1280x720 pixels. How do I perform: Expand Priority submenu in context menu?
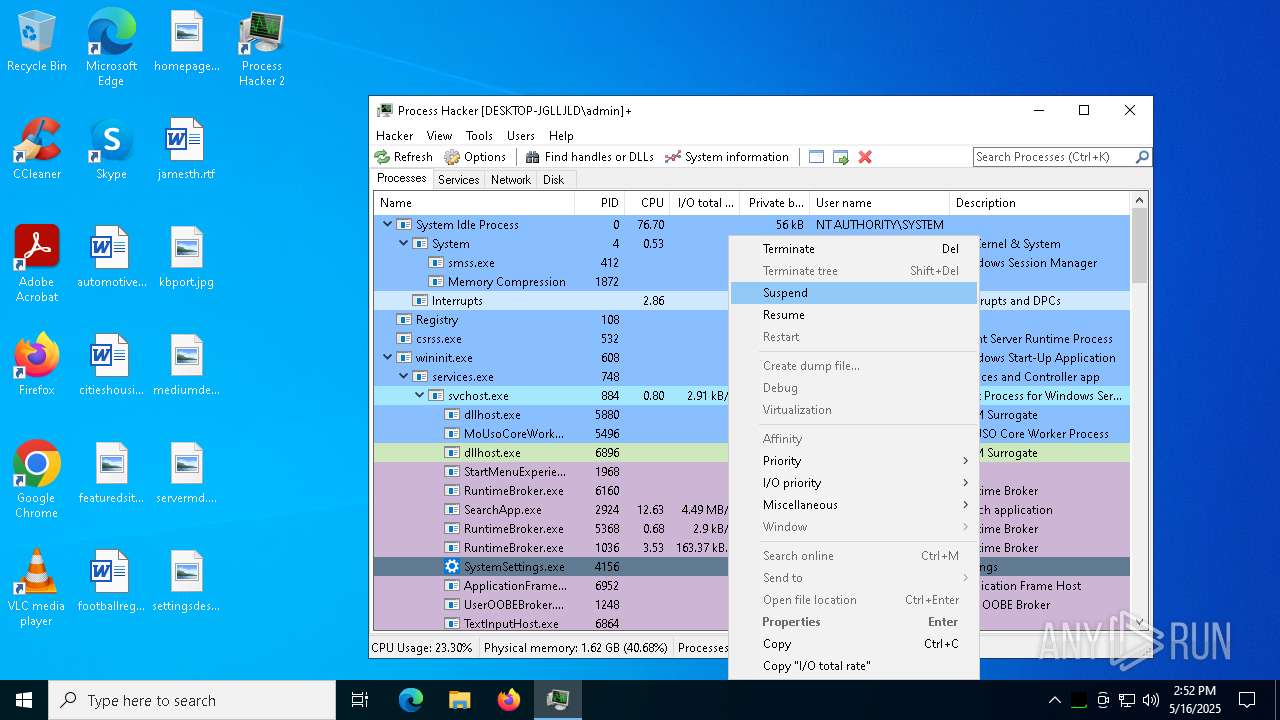(853, 461)
